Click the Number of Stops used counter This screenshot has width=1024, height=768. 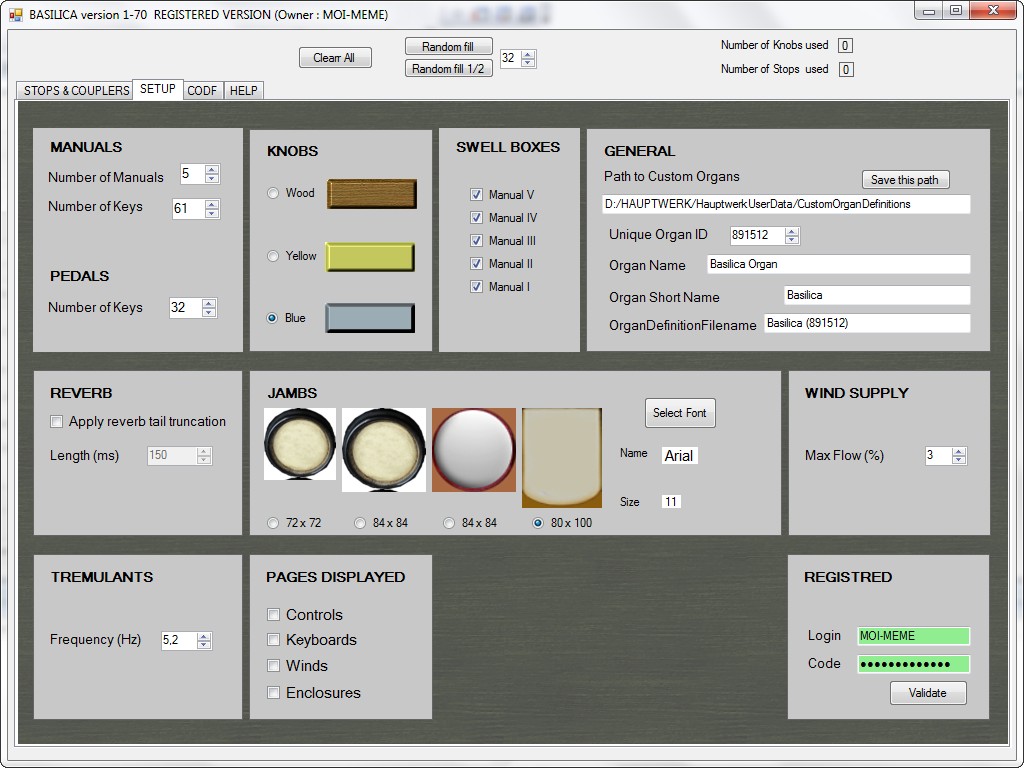[x=846, y=69]
